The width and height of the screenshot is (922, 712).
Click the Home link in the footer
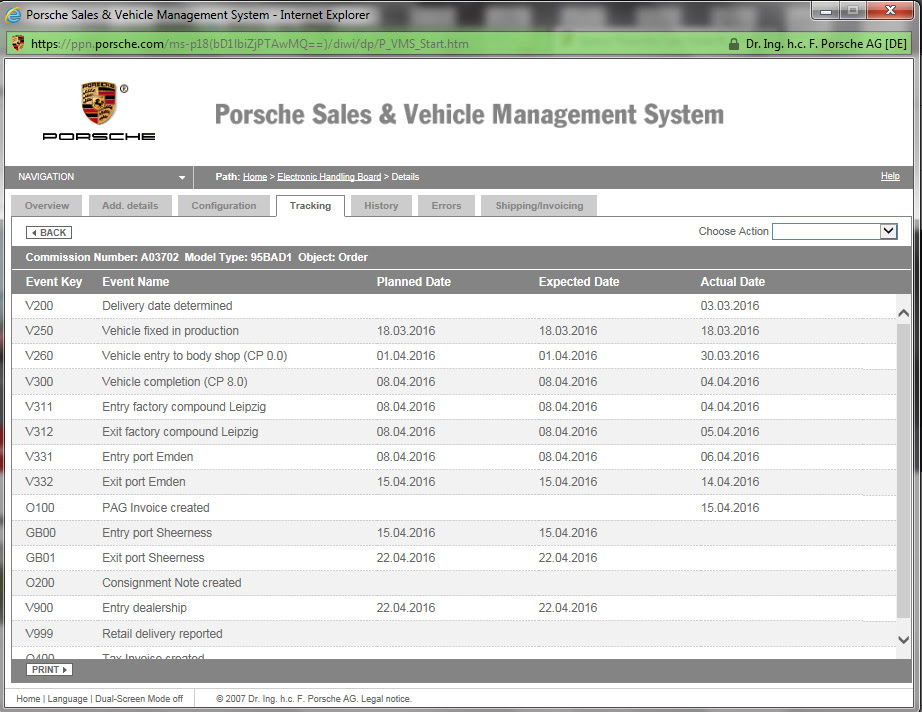tap(28, 698)
